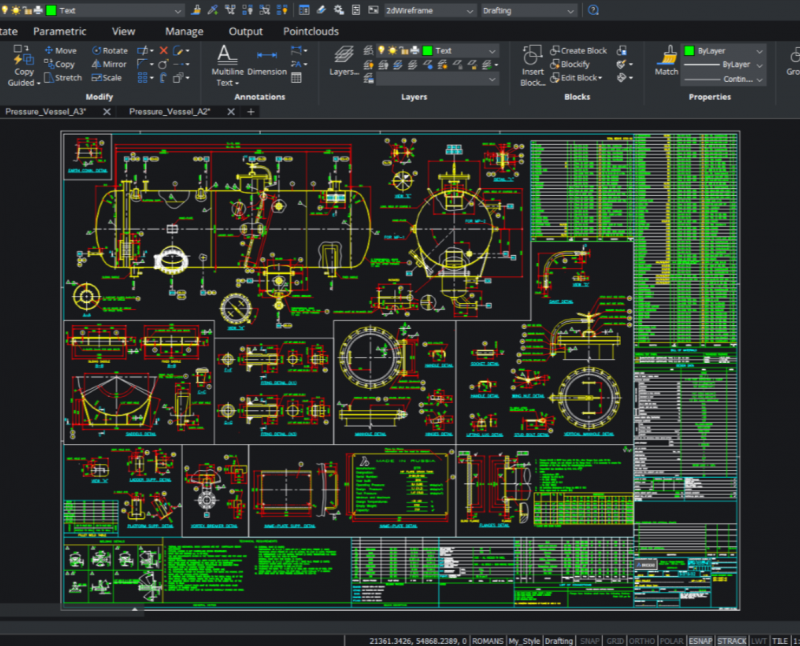Click My_Style dimension style in status bar
This screenshot has height=646, width=800.
tap(524, 641)
